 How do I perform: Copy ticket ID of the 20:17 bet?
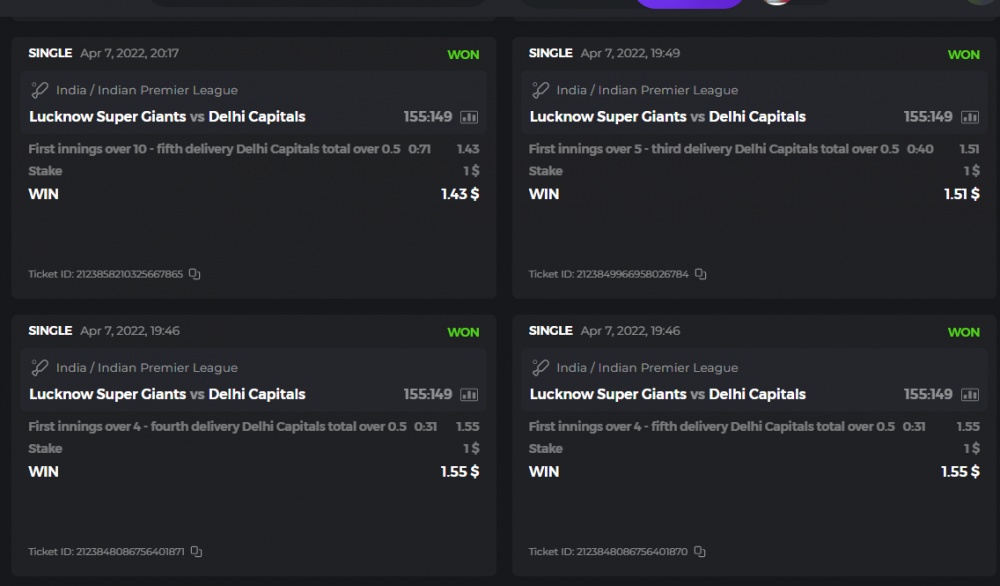[x=195, y=274]
